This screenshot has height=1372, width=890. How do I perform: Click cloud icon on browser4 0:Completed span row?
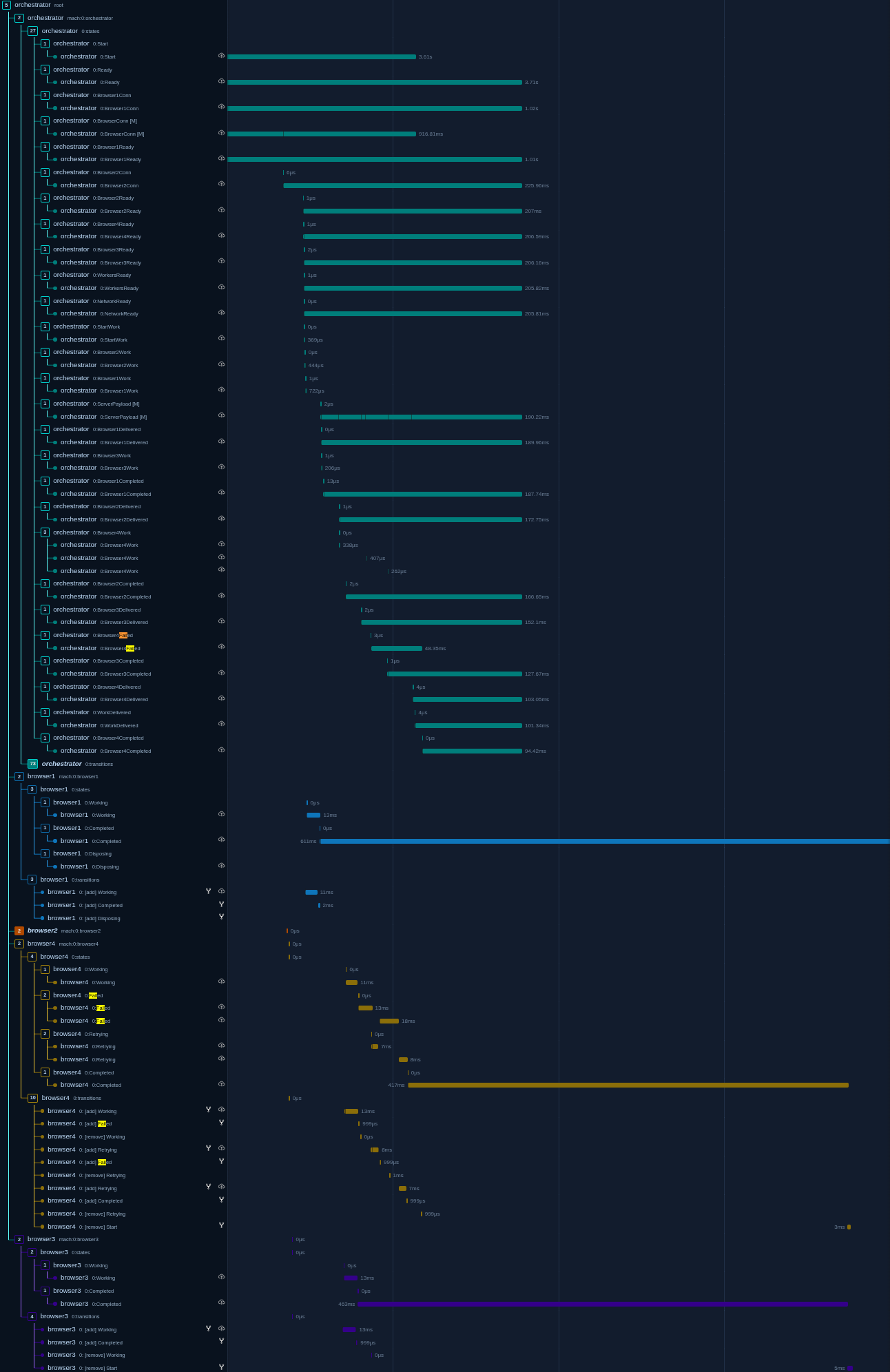(222, 1084)
